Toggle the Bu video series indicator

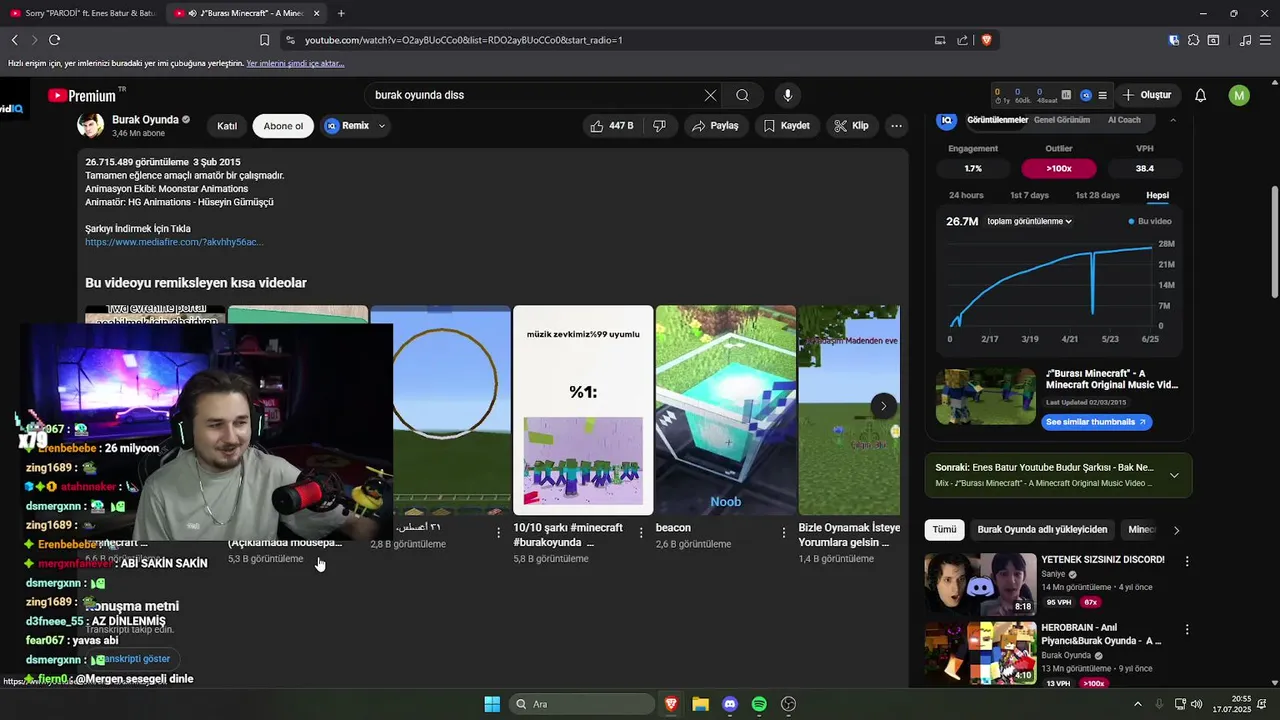pos(1150,221)
